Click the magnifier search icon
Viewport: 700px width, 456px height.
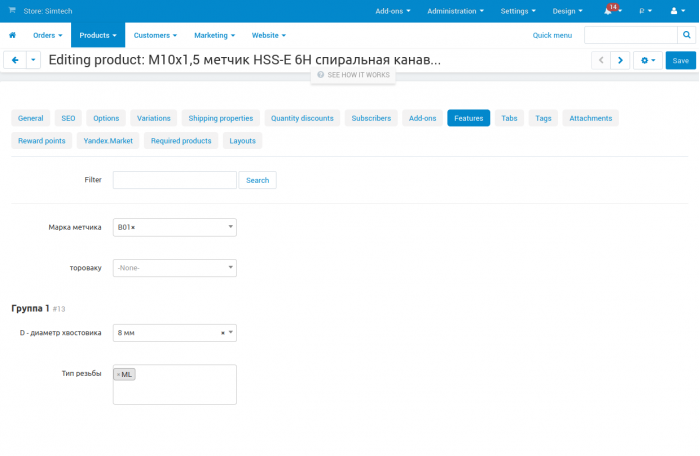pyautogui.click(x=686, y=35)
